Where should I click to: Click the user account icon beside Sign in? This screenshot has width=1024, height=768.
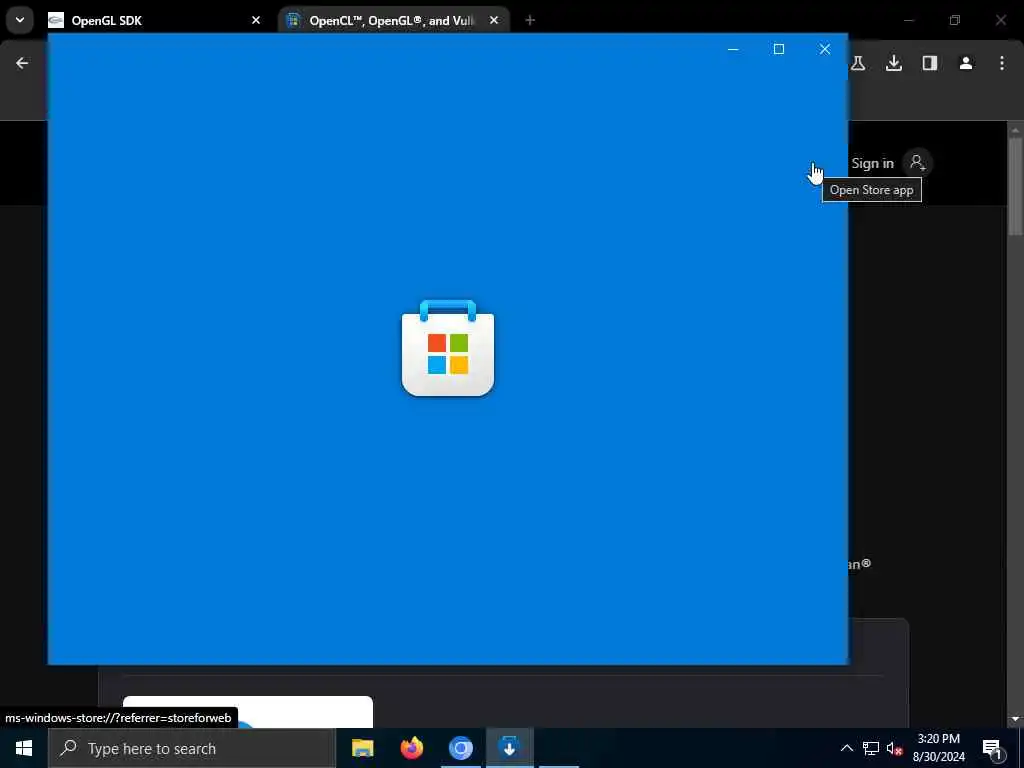(x=918, y=163)
